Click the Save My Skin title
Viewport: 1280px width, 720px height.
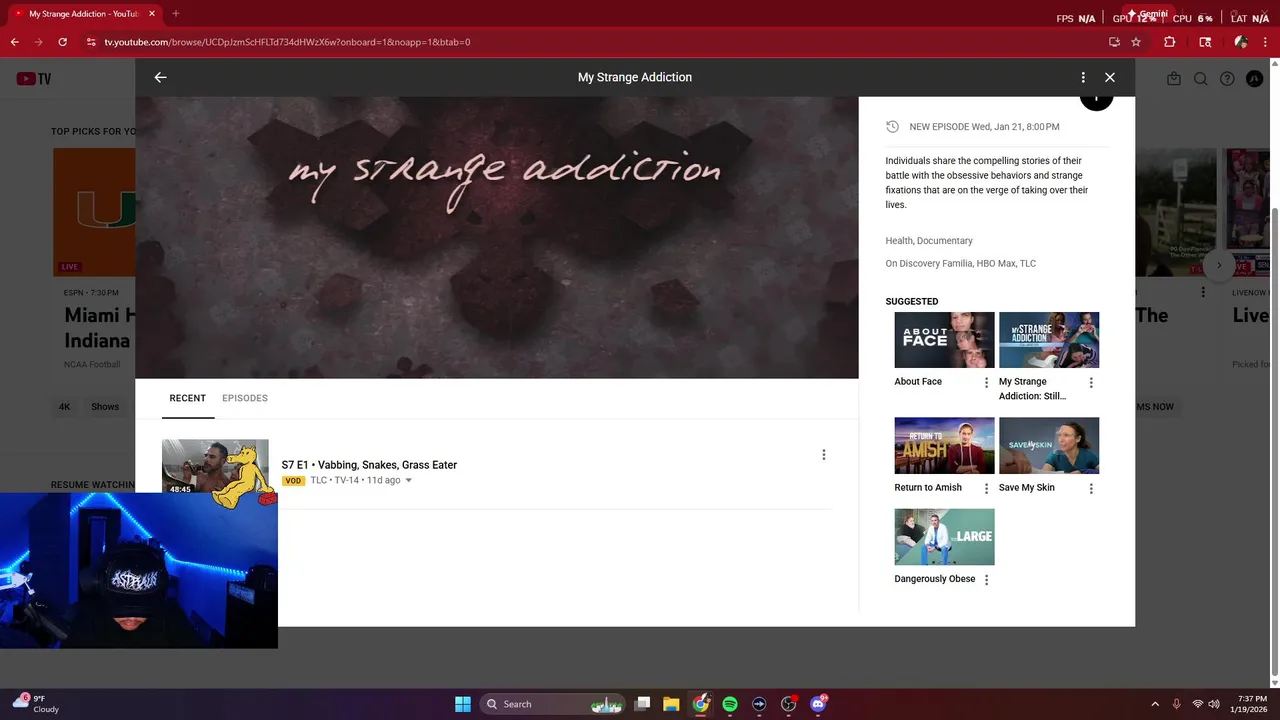1027,488
